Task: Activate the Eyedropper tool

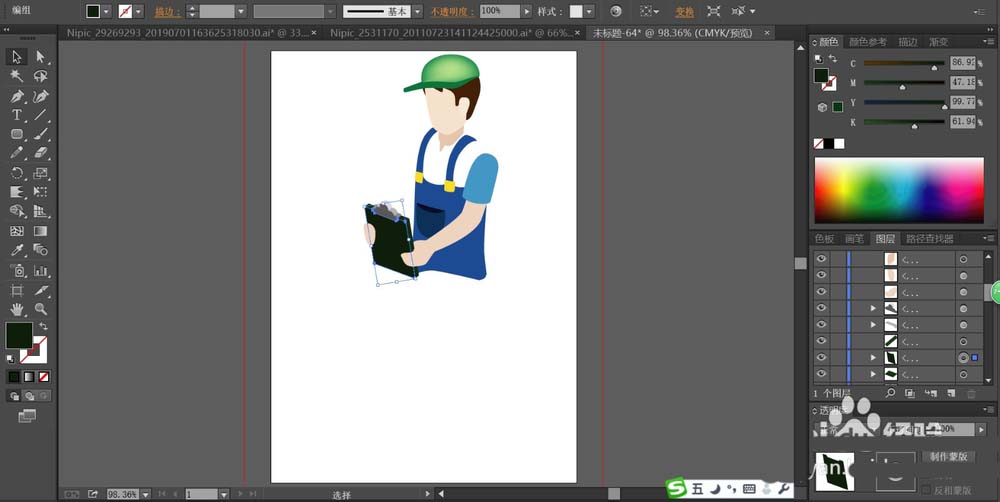Action: [x=17, y=250]
